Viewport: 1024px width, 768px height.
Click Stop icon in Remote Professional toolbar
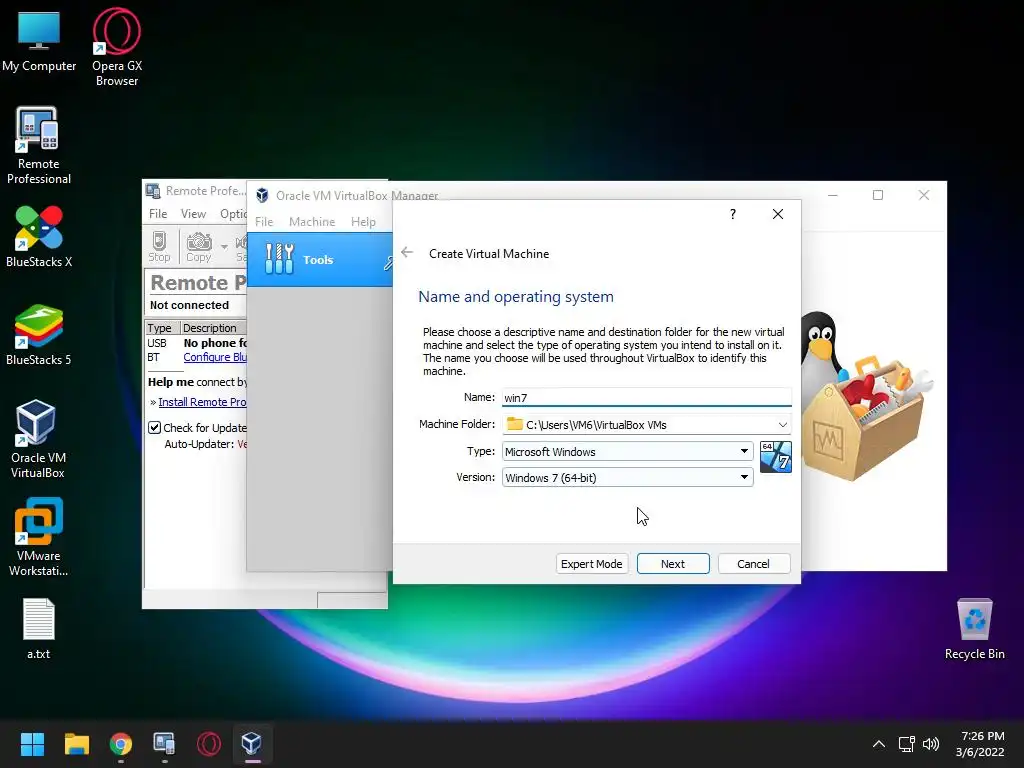[x=159, y=247]
